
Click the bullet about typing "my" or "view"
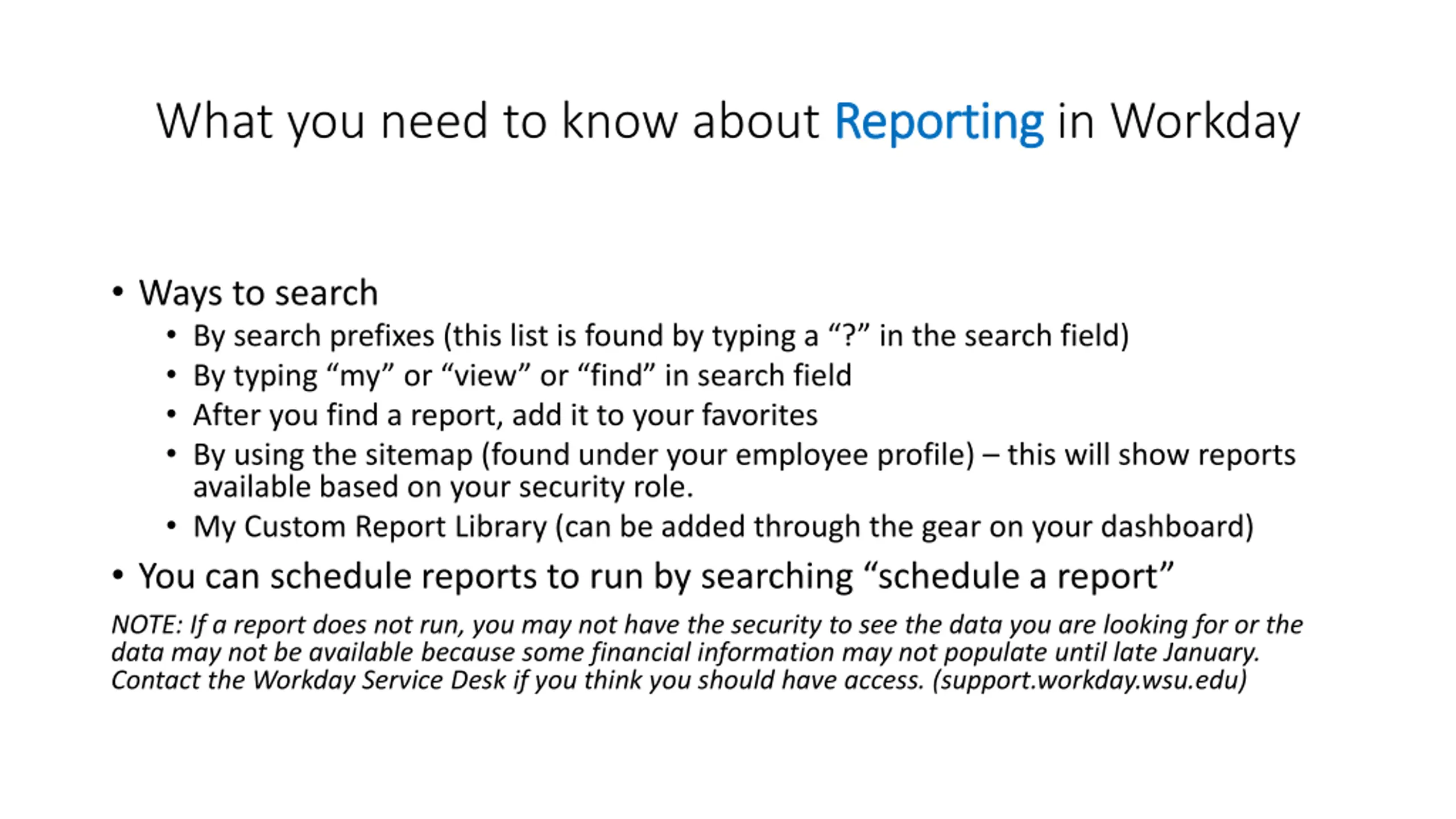[x=522, y=376]
